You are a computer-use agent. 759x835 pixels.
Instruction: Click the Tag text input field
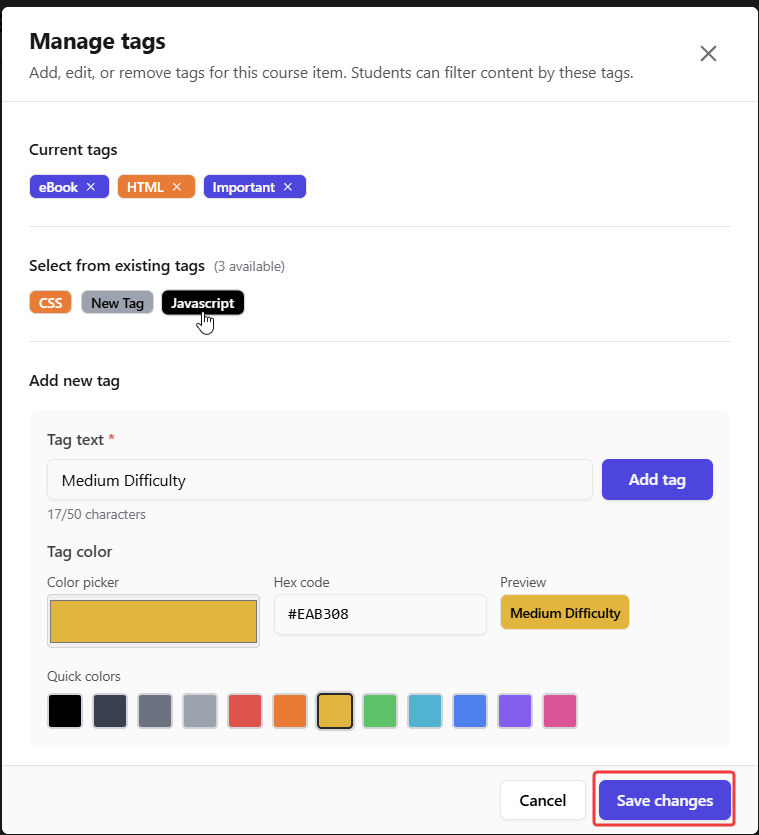[x=319, y=480]
